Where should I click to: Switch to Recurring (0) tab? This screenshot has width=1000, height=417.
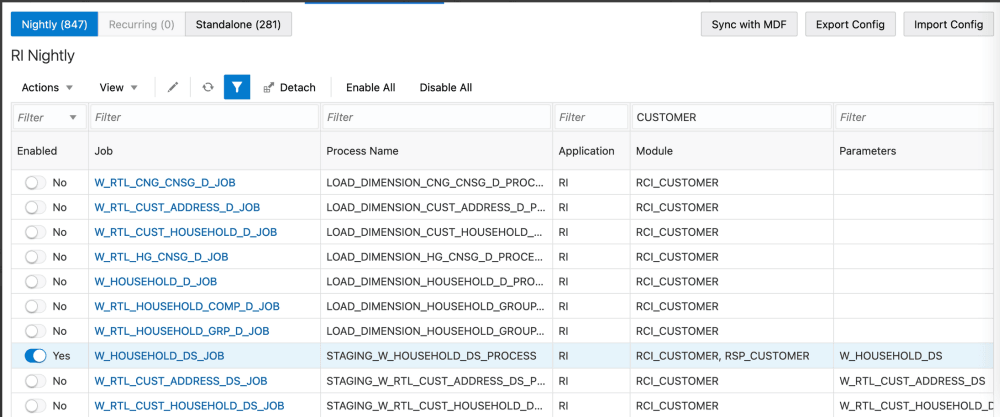coord(142,25)
